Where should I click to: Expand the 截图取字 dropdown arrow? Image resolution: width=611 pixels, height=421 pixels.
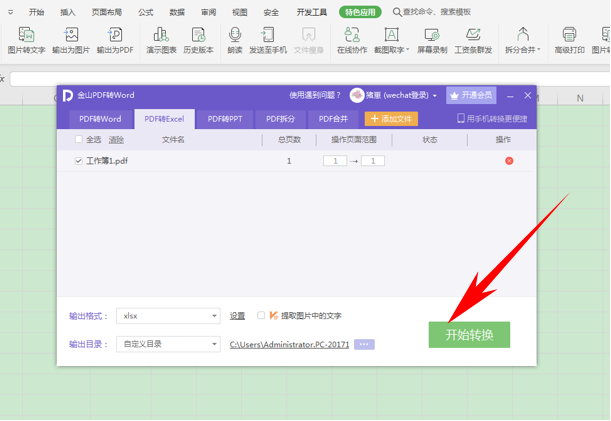408,50
